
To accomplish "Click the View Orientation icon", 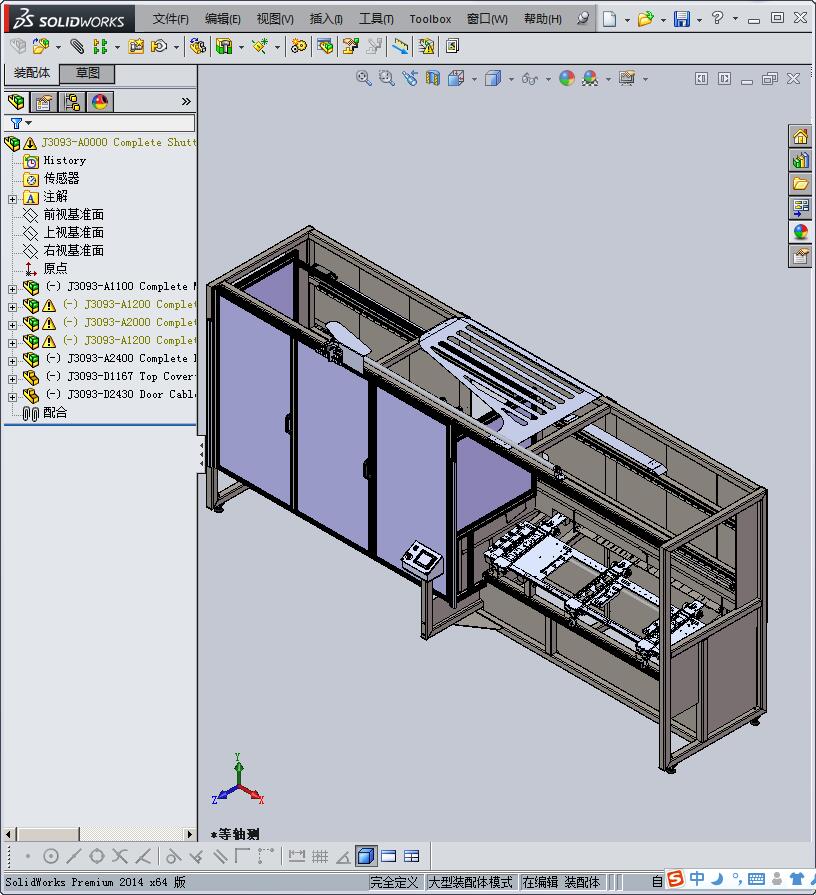I will (x=456, y=78).
